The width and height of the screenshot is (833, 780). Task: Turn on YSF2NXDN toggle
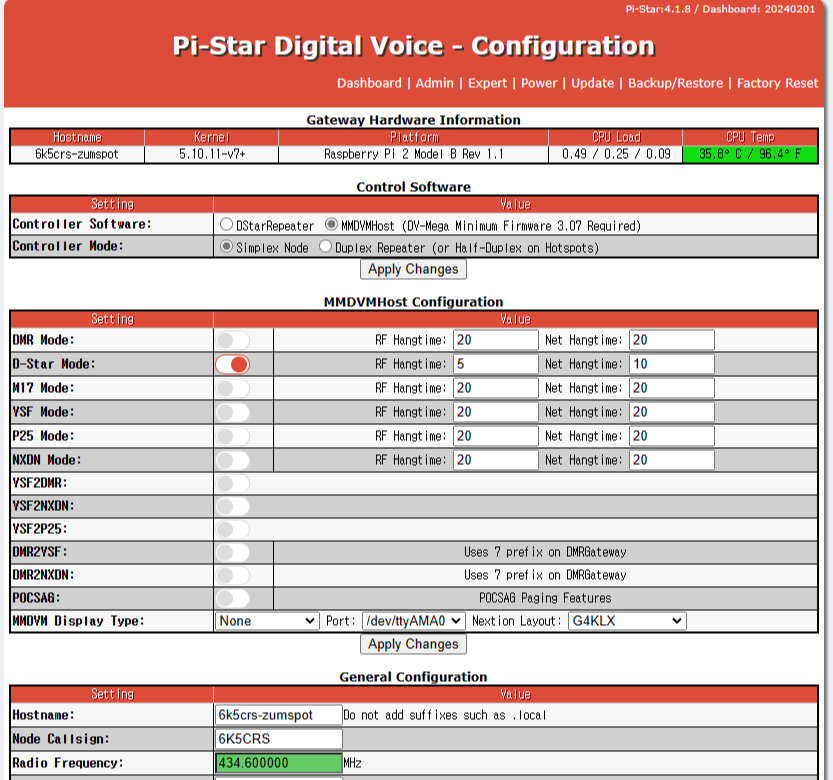[x=233, y=506]
